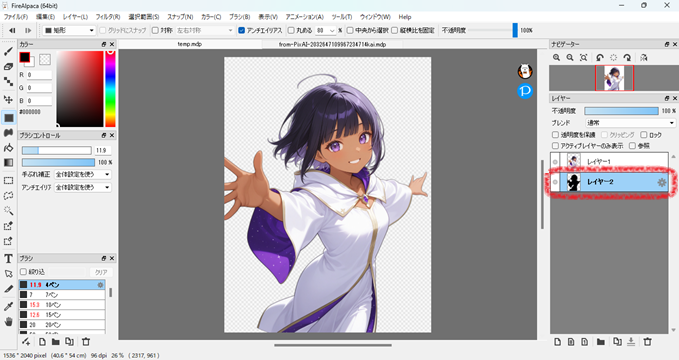679x360 pixels.
Task: Enable 丸める checkbox
Action: point(291,30)
